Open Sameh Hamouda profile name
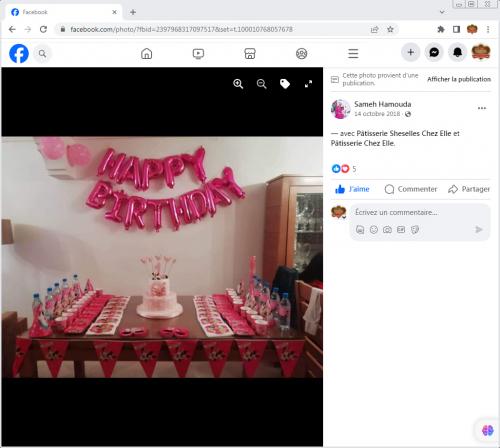Screen dimensions: 500x448 pyautogui.click(x=383, y=104)
